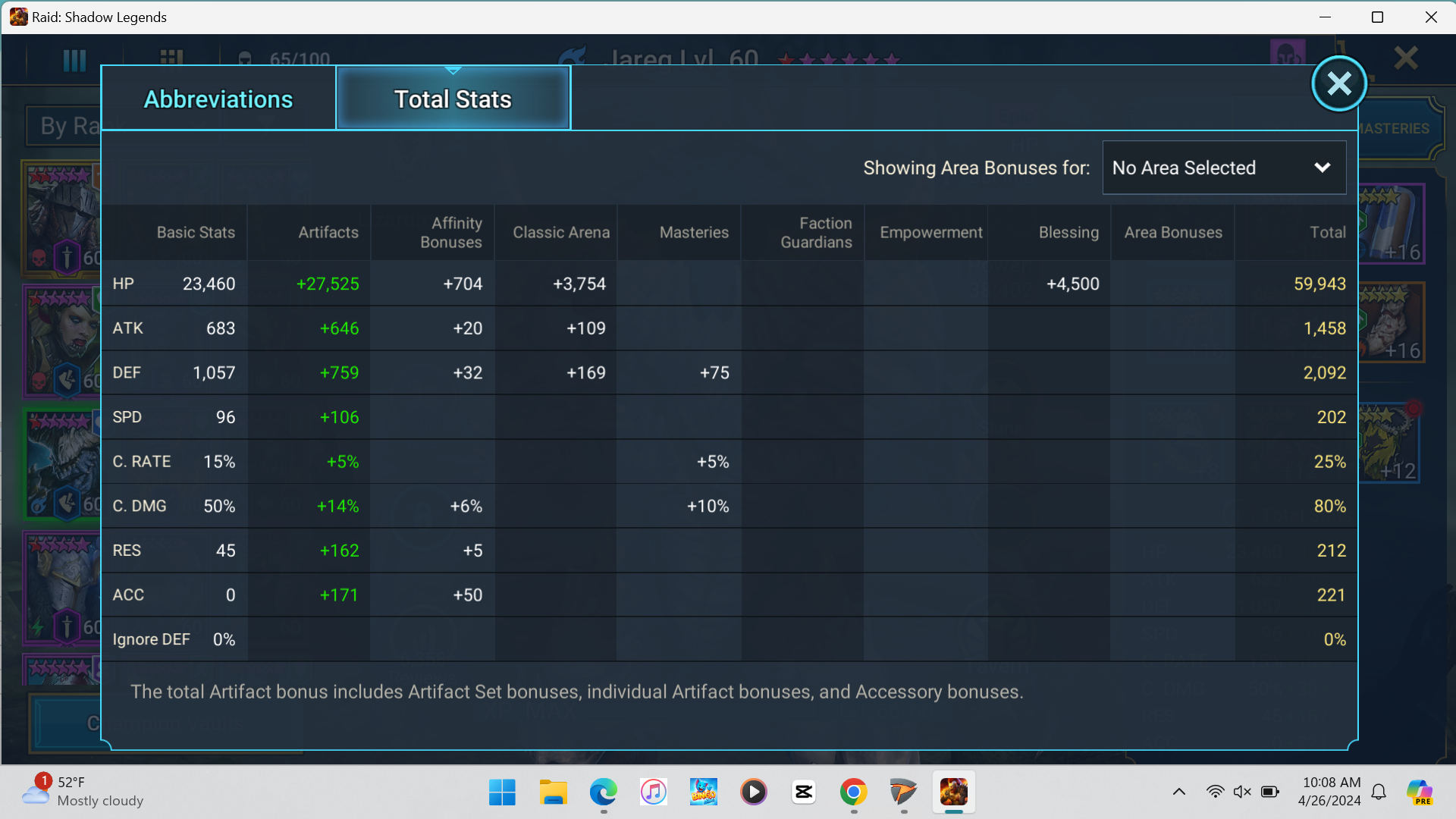
Task: Click the Classic Arena HP +3,754
Action: click(579, 284)
